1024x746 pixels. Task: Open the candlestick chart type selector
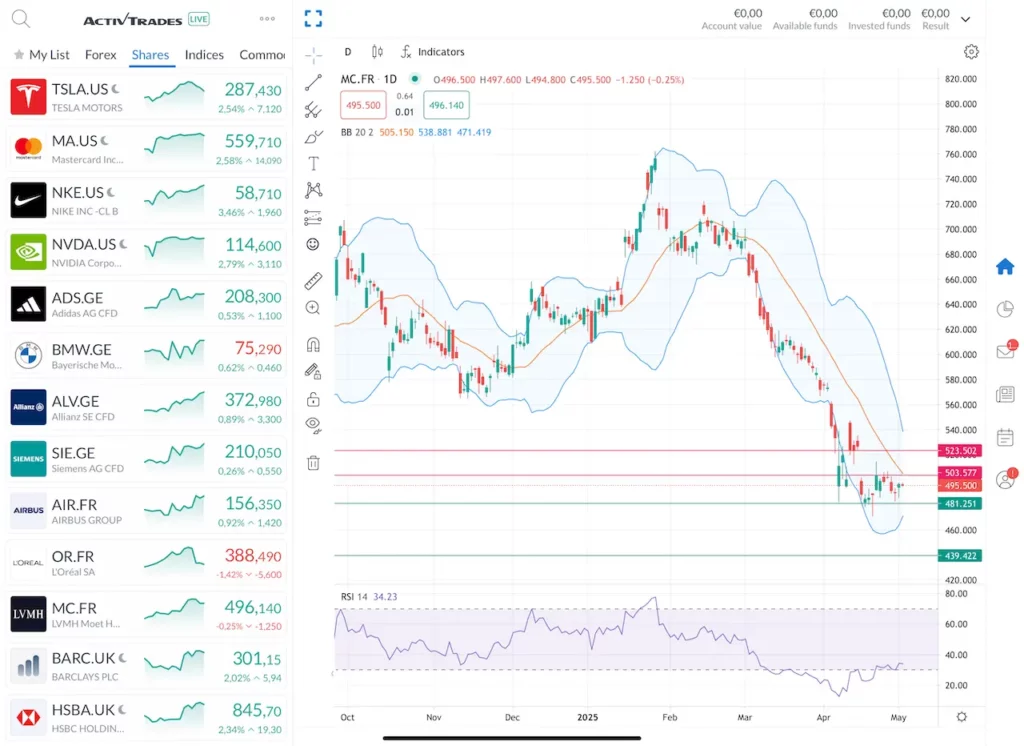(x=377, y=52)
